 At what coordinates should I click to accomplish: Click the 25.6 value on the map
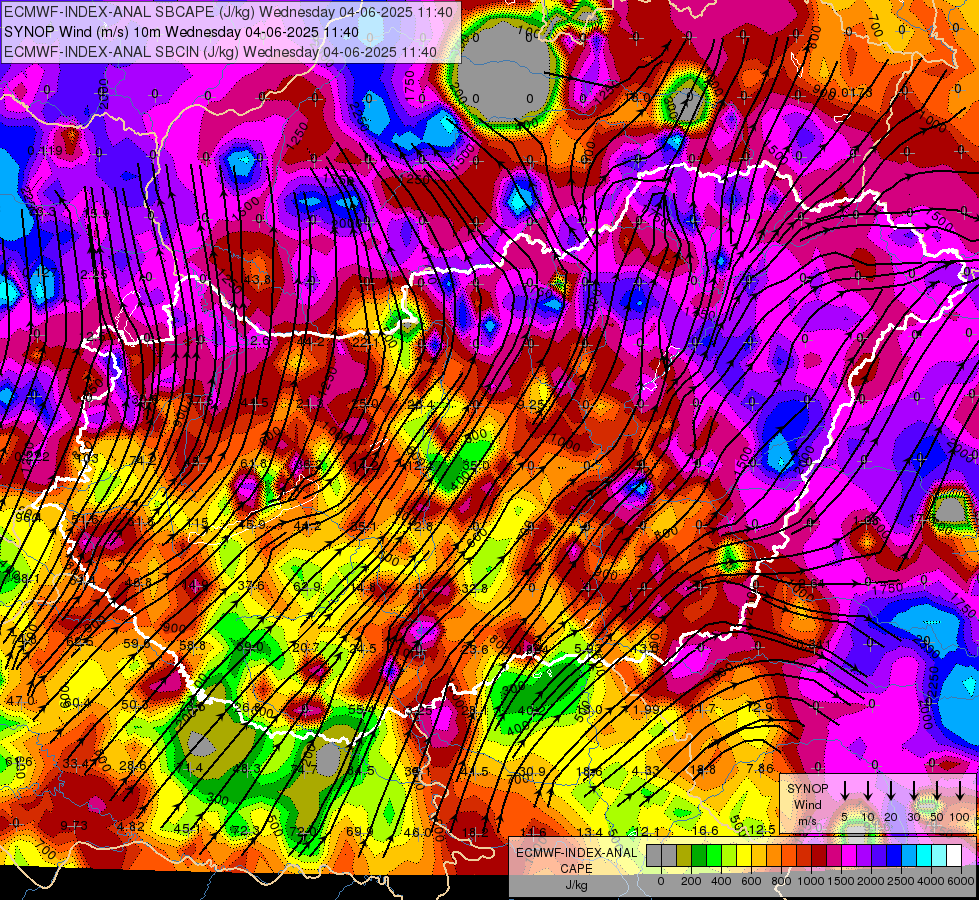tap(475, 650)
